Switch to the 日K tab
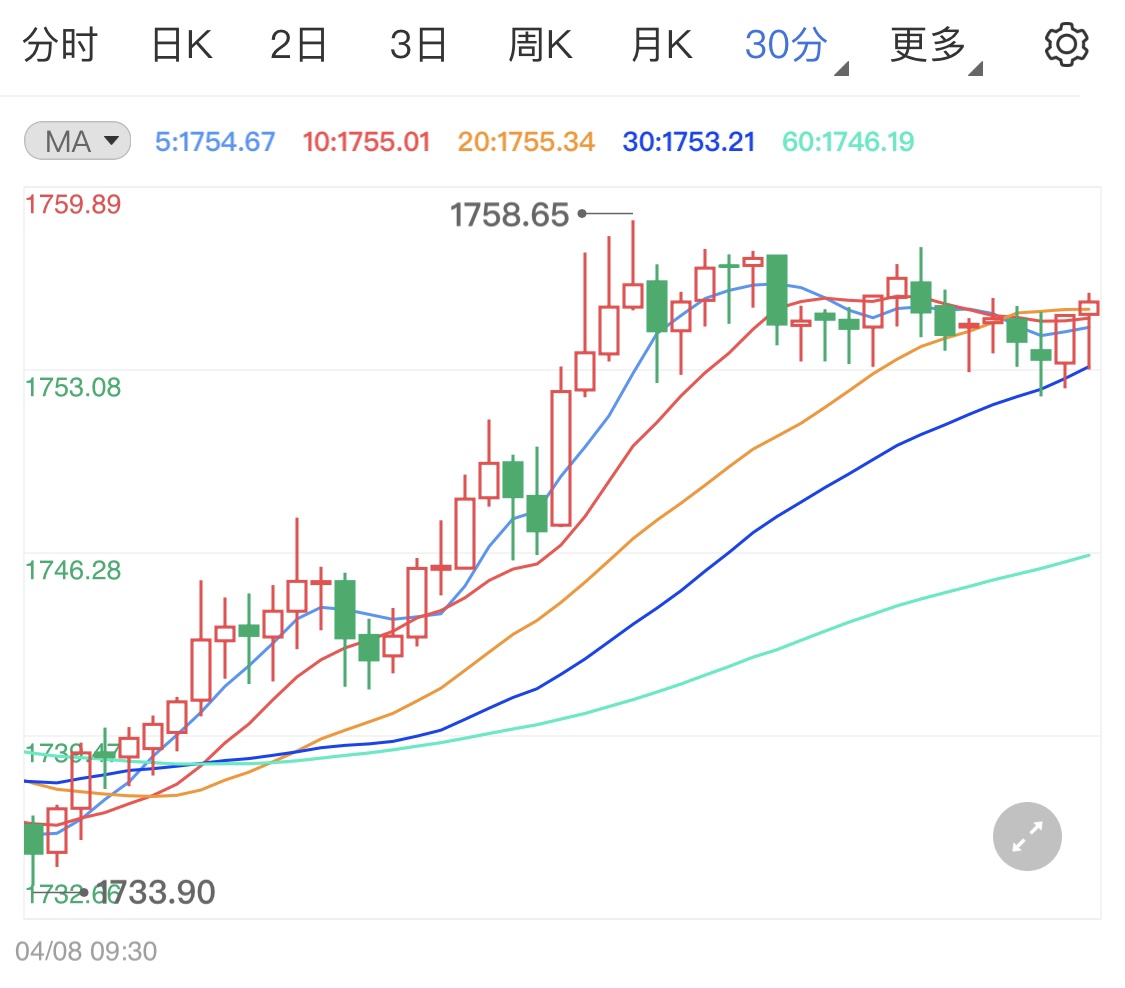Viewport: 1125px width, 988px height. [x=182, y=45]
